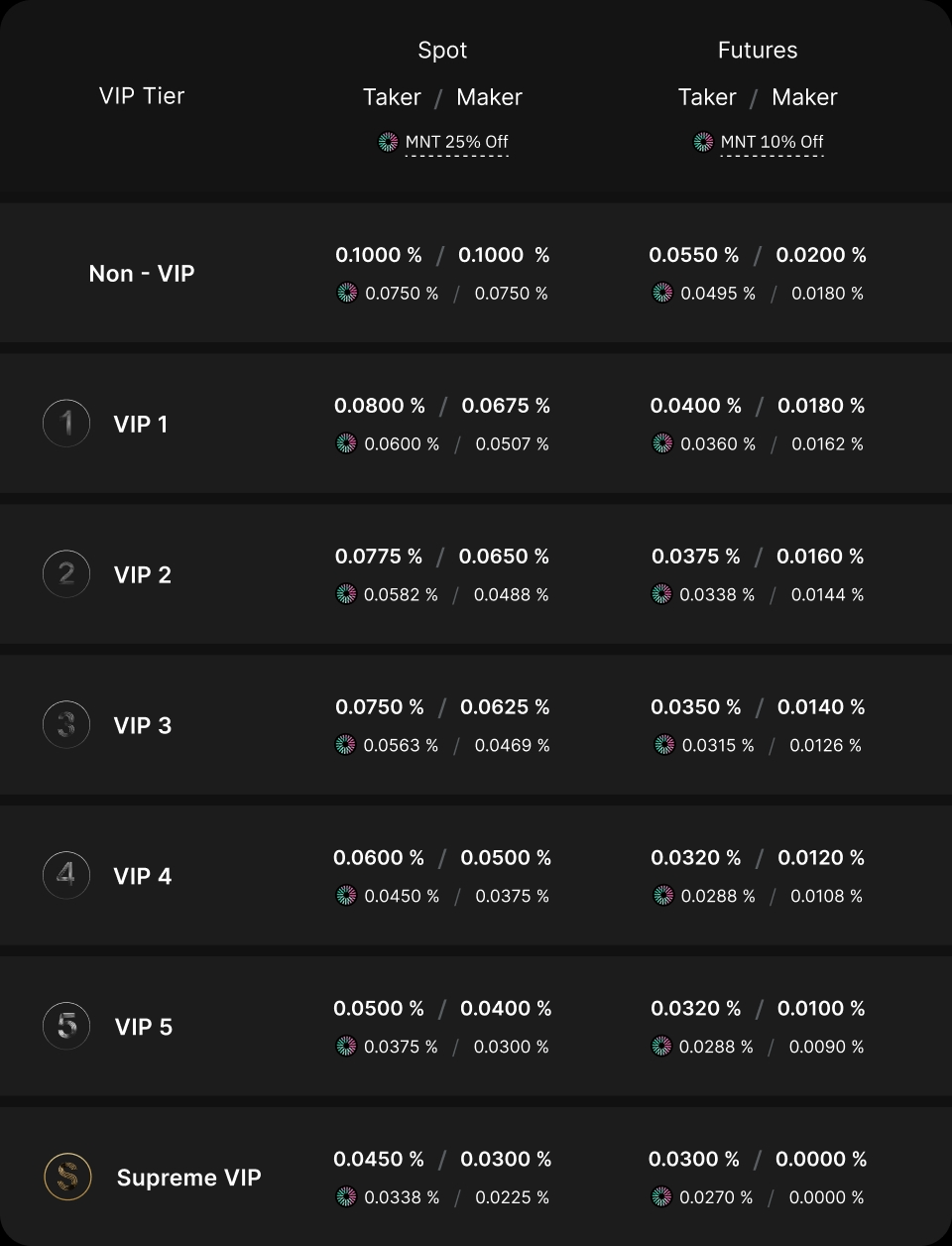
Task: Select the Supreme VIP tier label
Action: [188, 1178]
